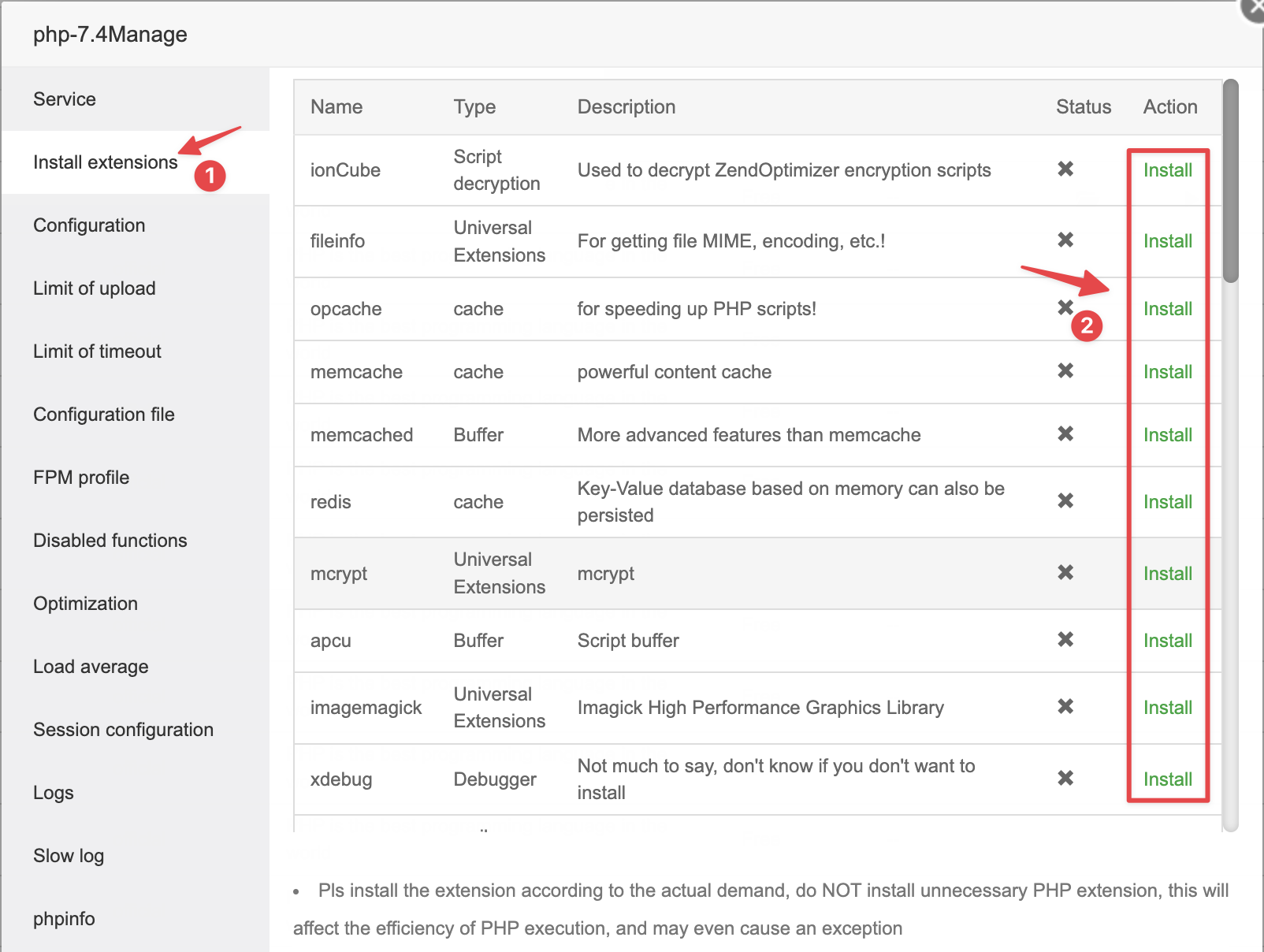Click the imagemagick status X icon
This screenshot has width=1264, height=952.
1065,706
